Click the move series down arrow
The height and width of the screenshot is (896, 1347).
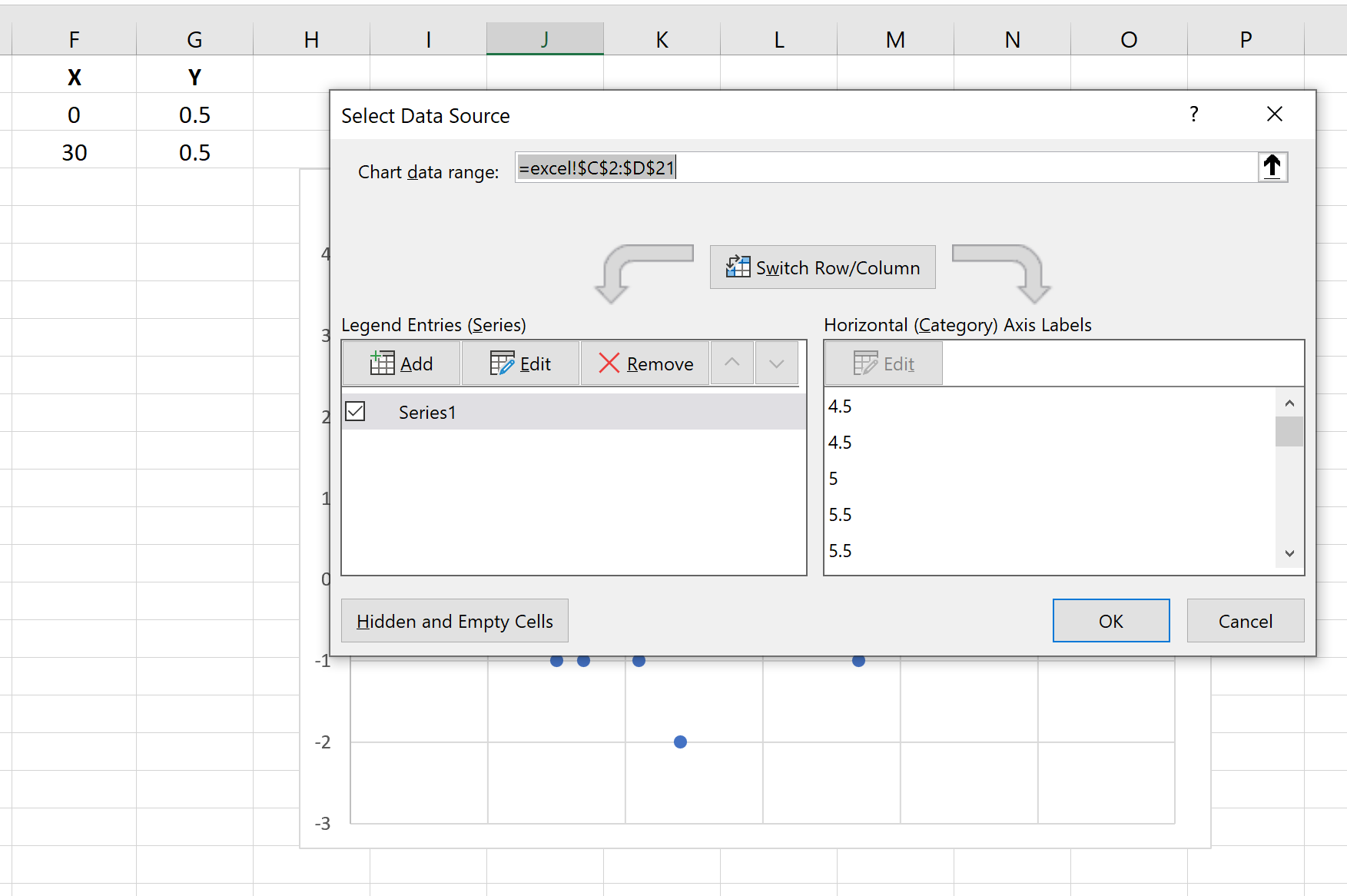(x=776, y=363)
